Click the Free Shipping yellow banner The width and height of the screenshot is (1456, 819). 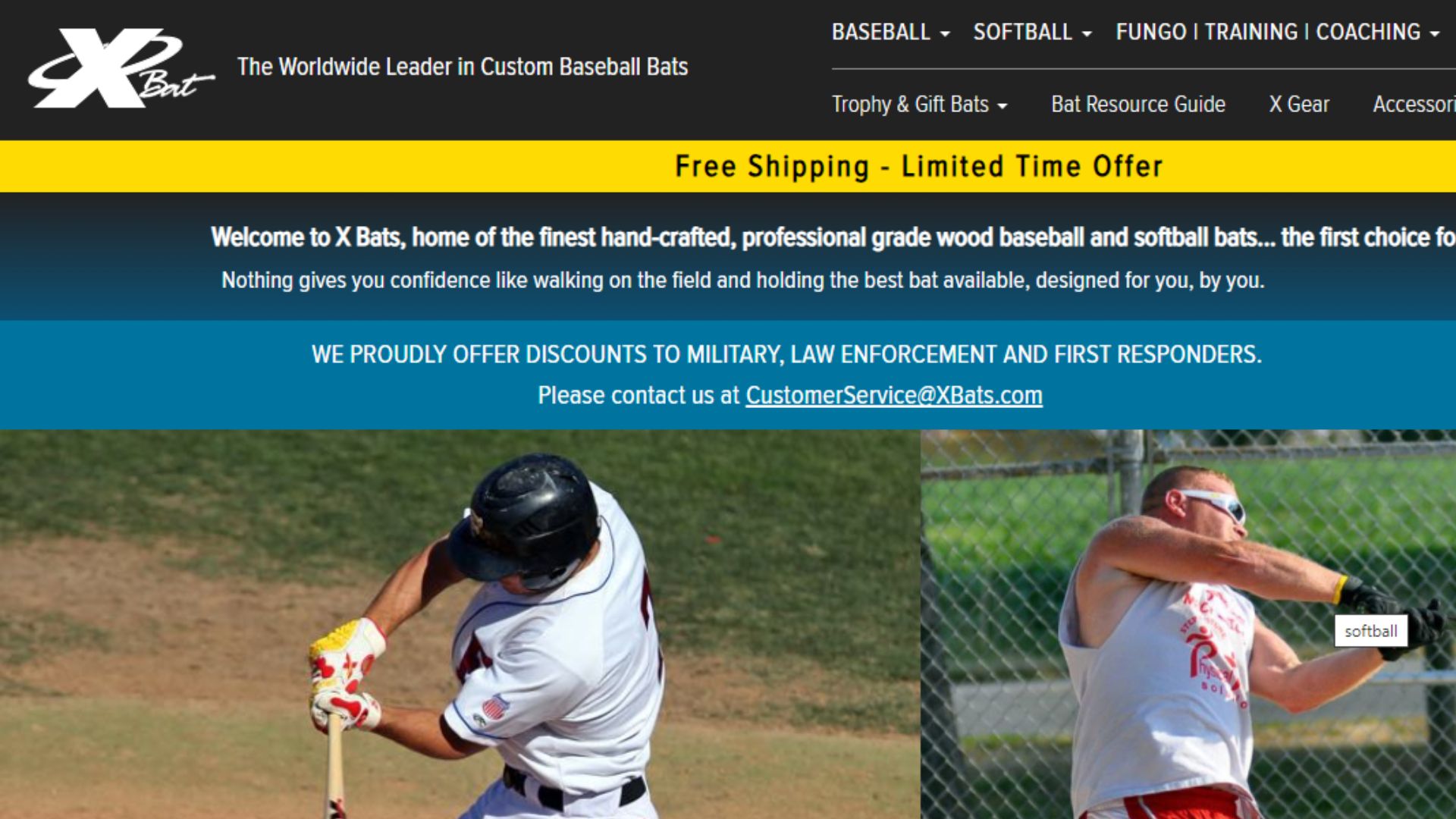tap(728, 166)
